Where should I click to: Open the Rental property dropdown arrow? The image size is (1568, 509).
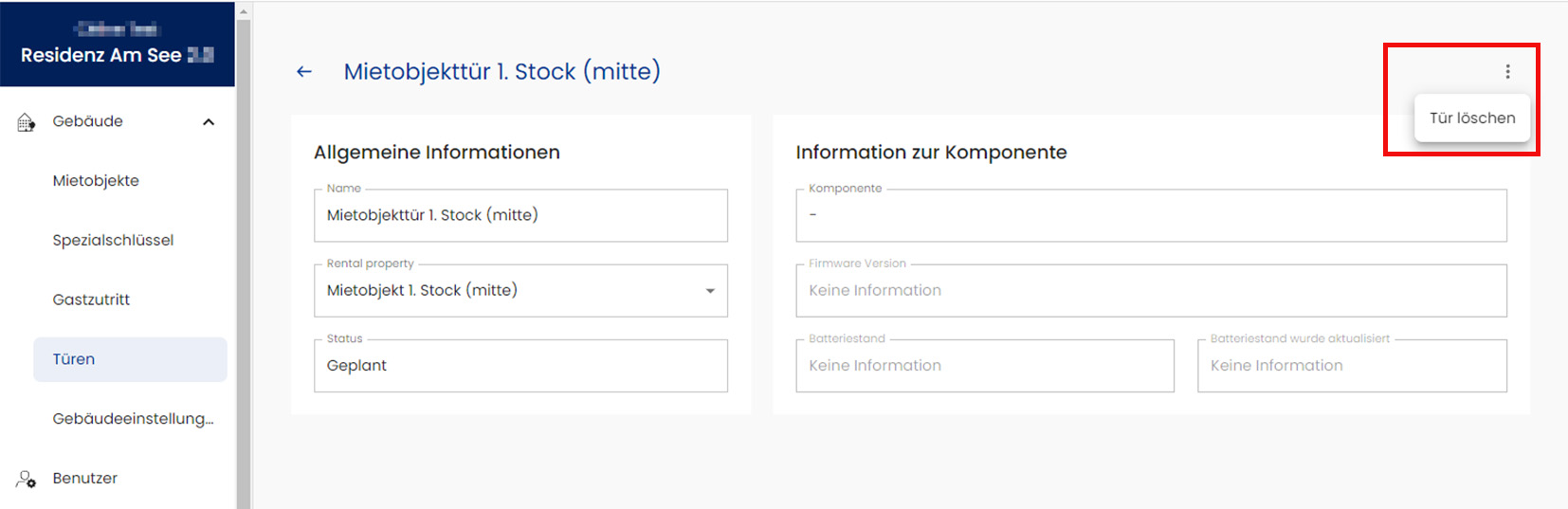pos(710,291)
